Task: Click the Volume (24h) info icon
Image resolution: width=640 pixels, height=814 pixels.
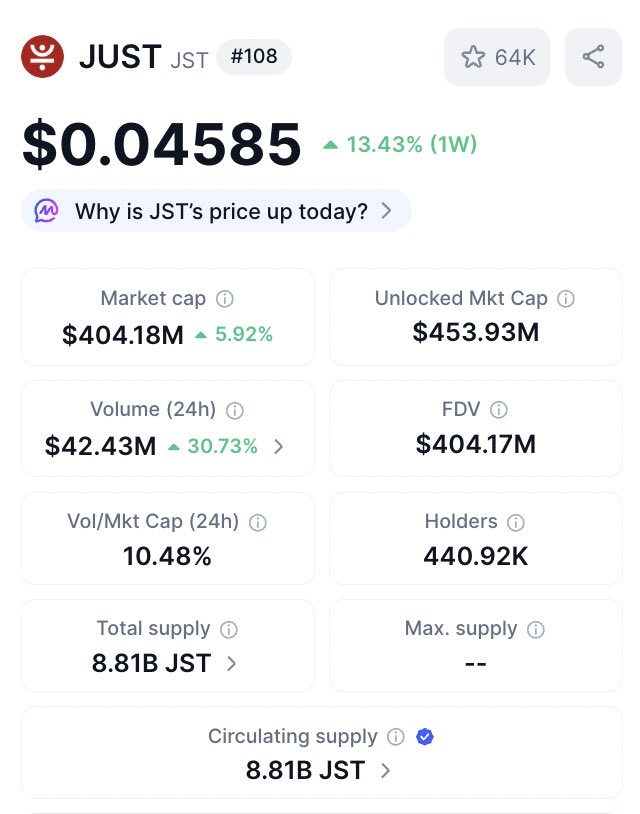Action: coord(235,410)
